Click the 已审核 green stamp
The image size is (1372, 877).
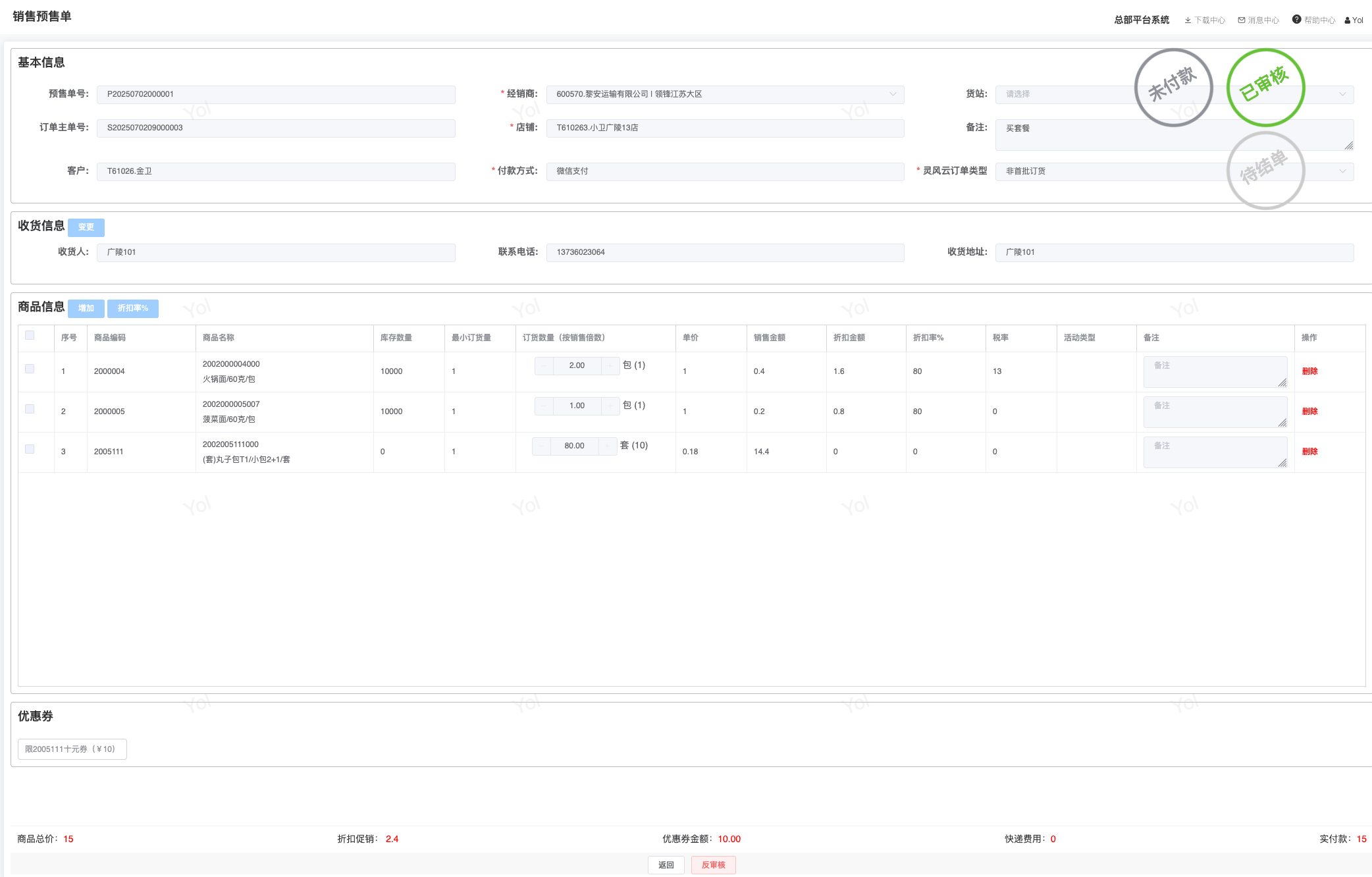point(1265,87)
